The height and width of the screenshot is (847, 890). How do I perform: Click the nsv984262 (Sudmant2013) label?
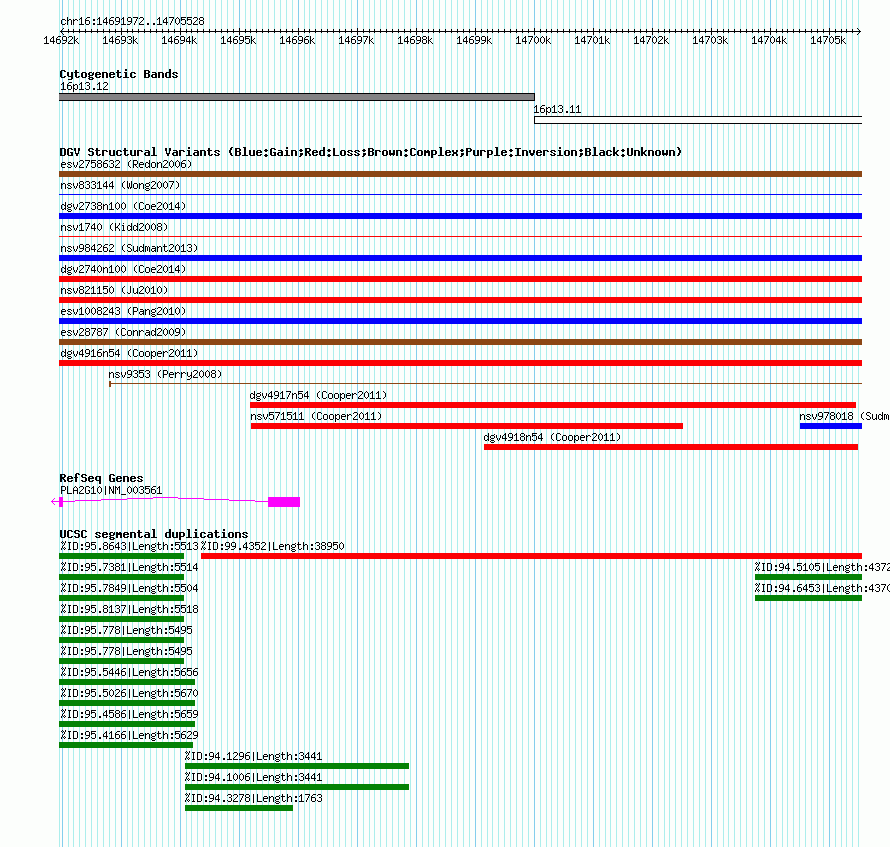tap(129, 248)
